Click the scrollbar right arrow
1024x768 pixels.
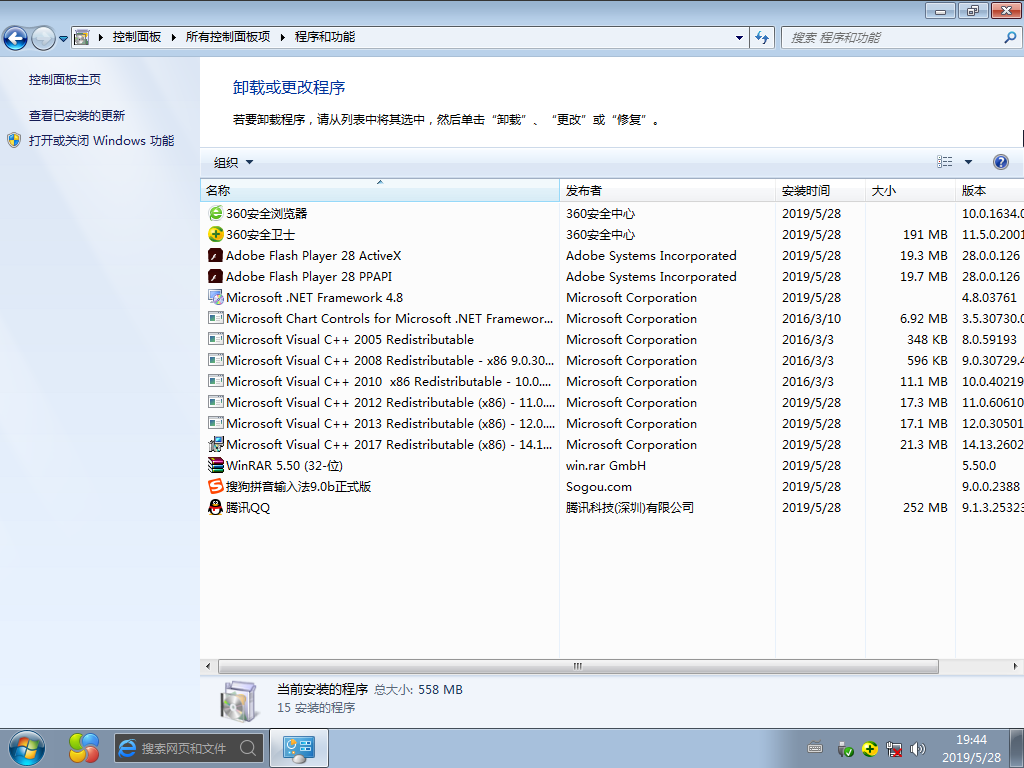click(1015, 666)
